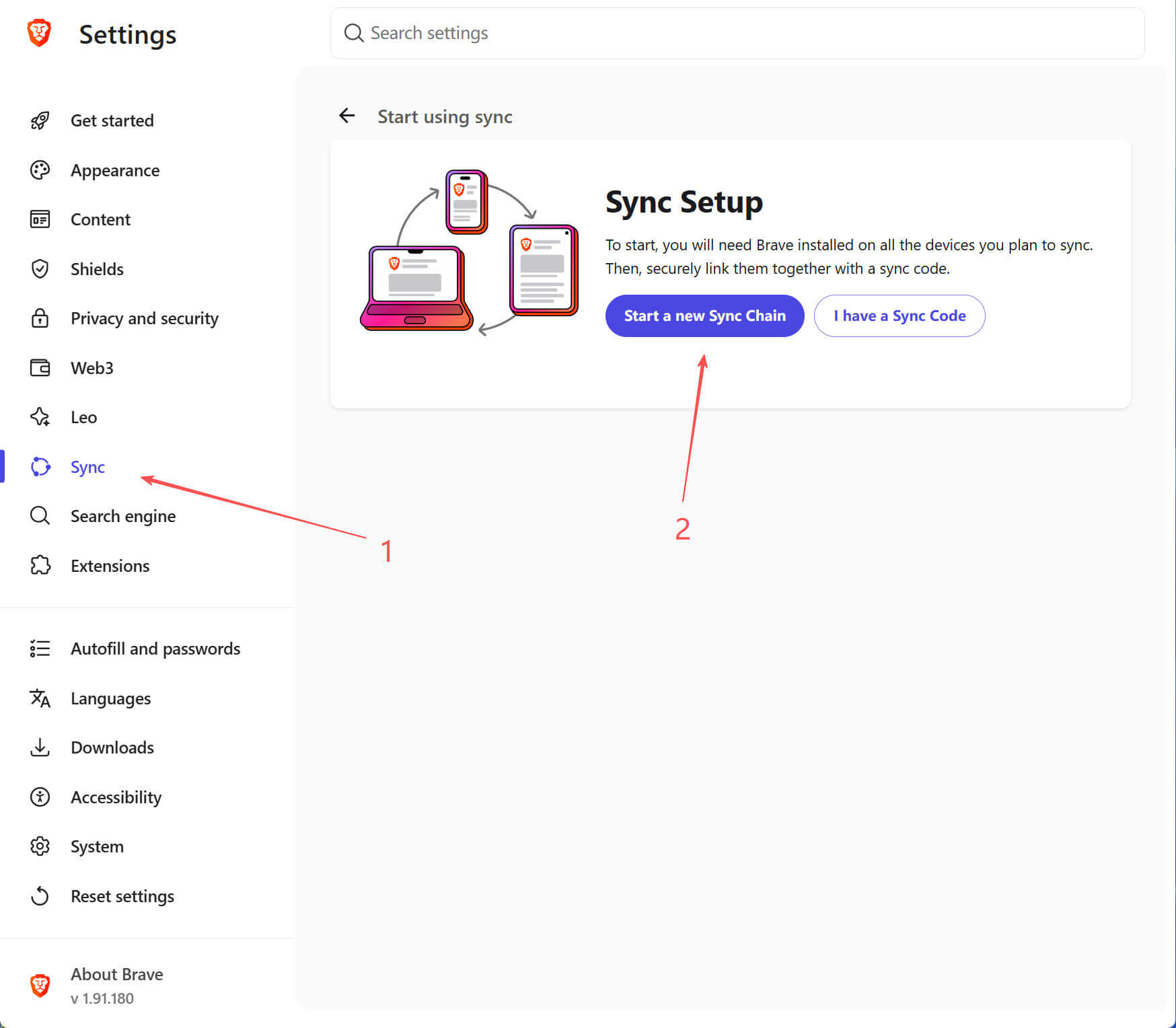The image size is (1176, 1028).
Task: Click Start a new Sync Chain button
Action: [704, 316]
